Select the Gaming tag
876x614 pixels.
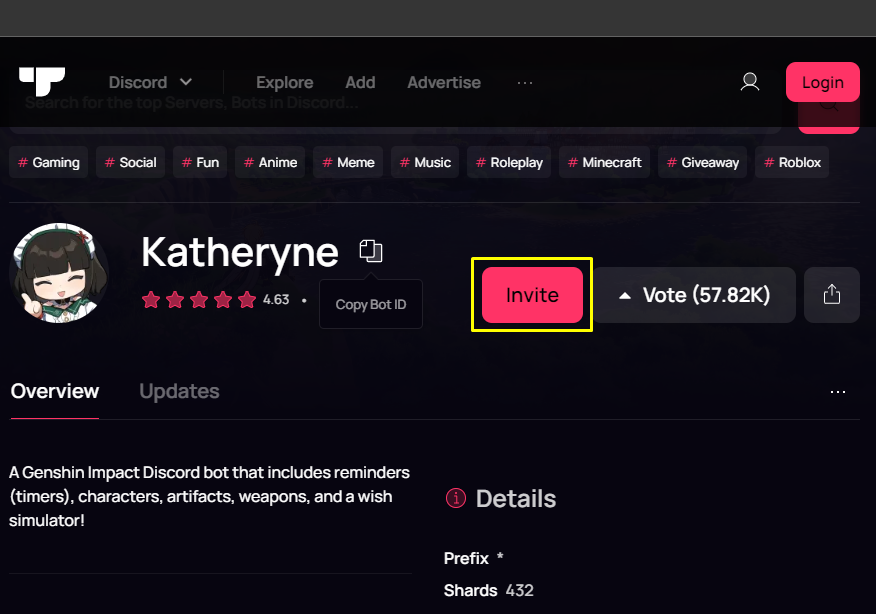pos(49,162)
